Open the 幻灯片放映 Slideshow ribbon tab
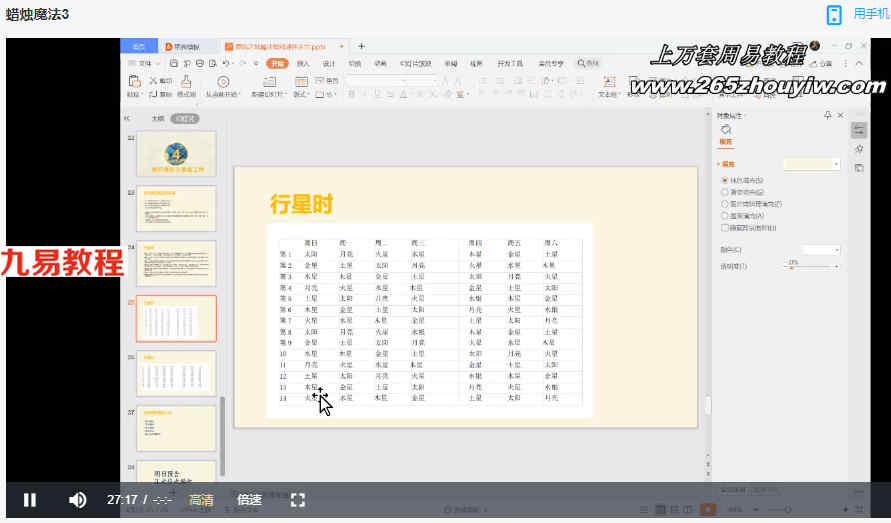 click(x=415, y=64)
